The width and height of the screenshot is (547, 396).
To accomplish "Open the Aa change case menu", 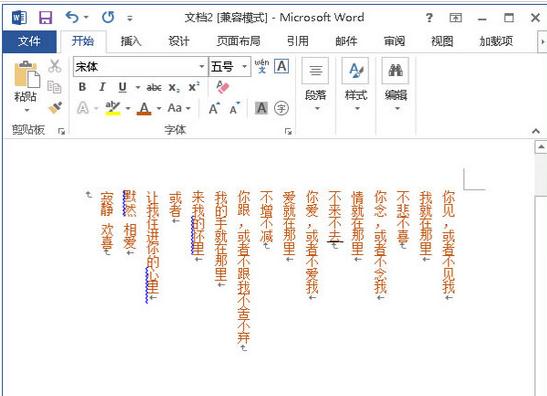I will (179, 108).
